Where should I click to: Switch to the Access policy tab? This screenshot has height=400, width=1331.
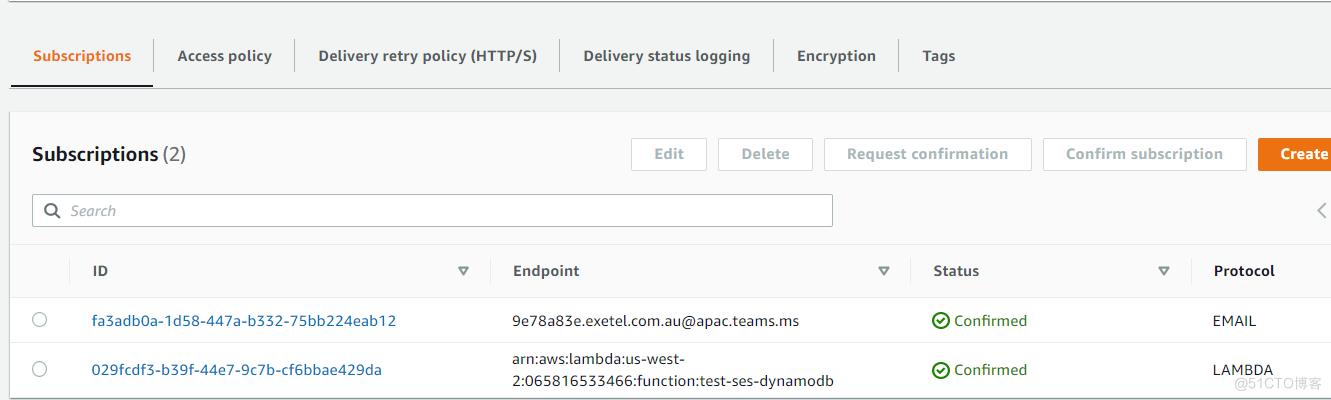224,56
